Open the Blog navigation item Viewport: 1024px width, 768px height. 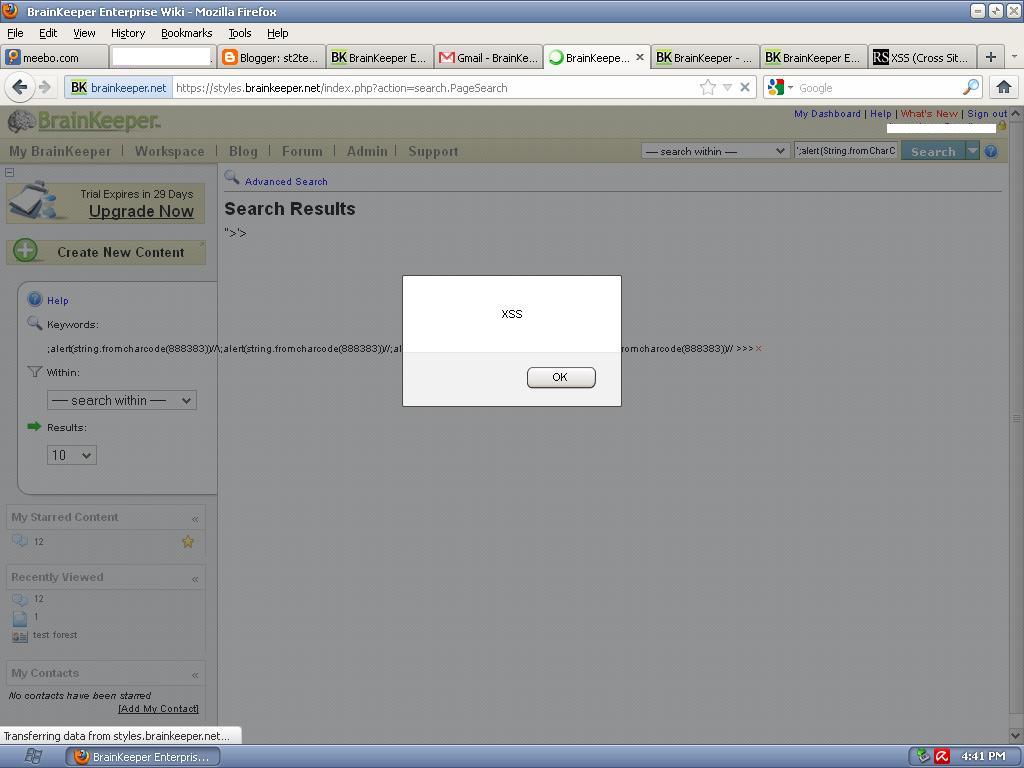pos(243,152)
